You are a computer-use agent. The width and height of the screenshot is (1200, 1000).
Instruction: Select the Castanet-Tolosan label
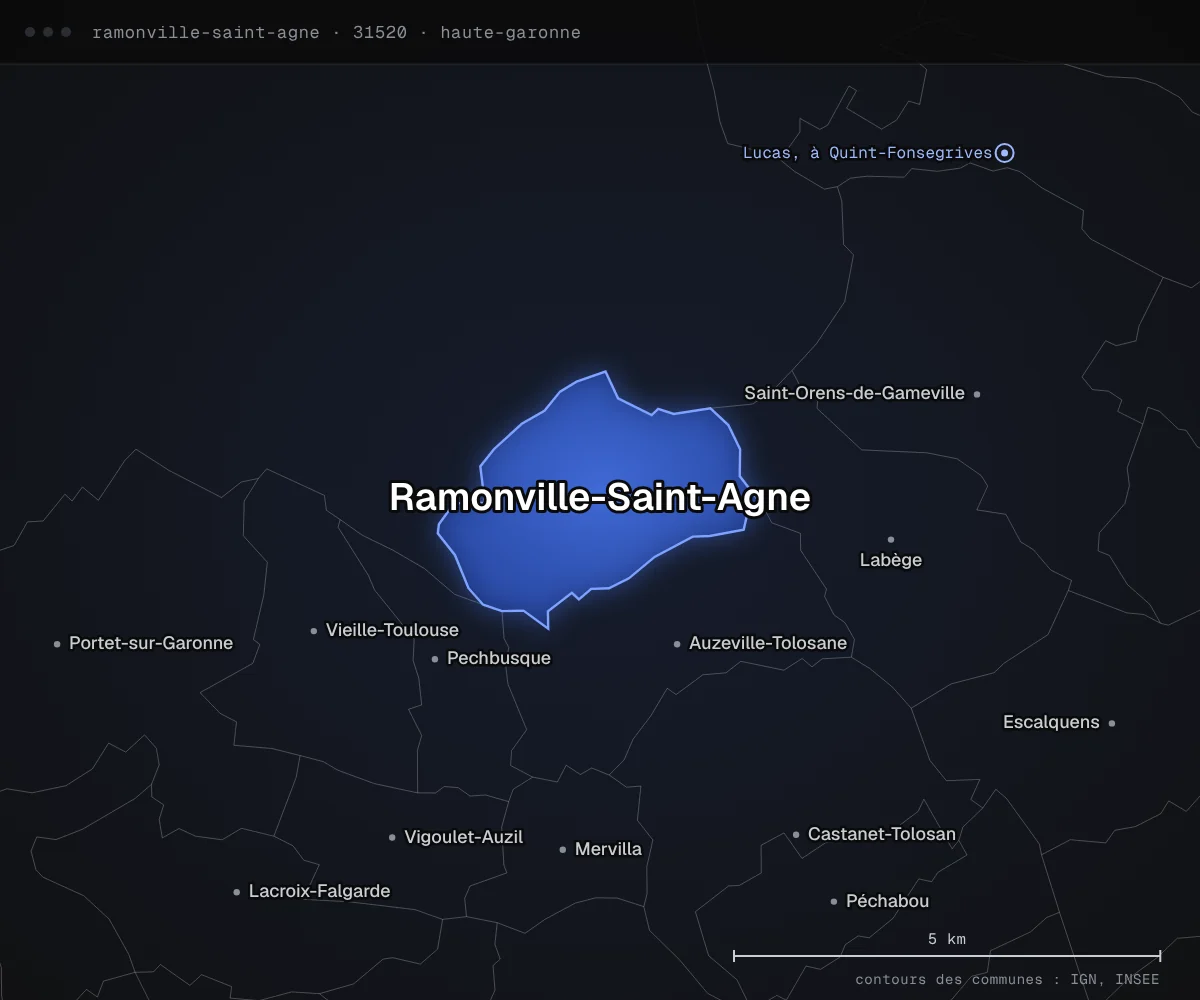[882, 834]
